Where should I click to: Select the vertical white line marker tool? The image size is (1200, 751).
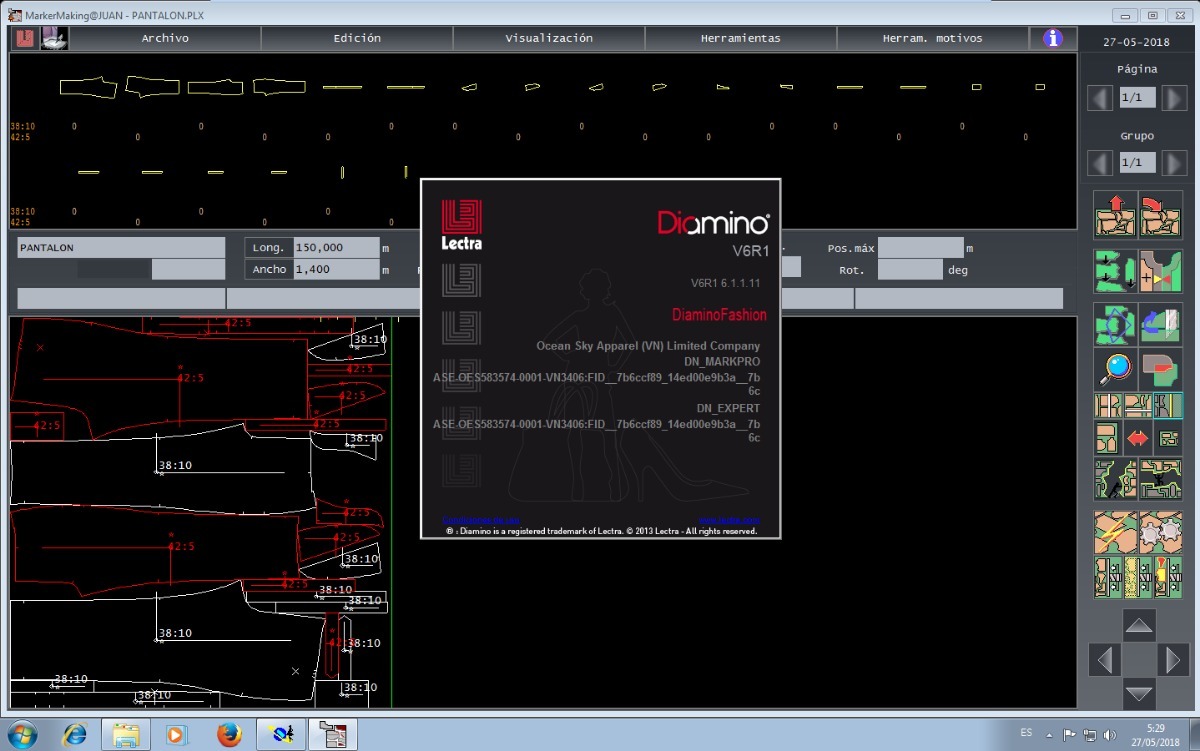[x=1108, y=405]
